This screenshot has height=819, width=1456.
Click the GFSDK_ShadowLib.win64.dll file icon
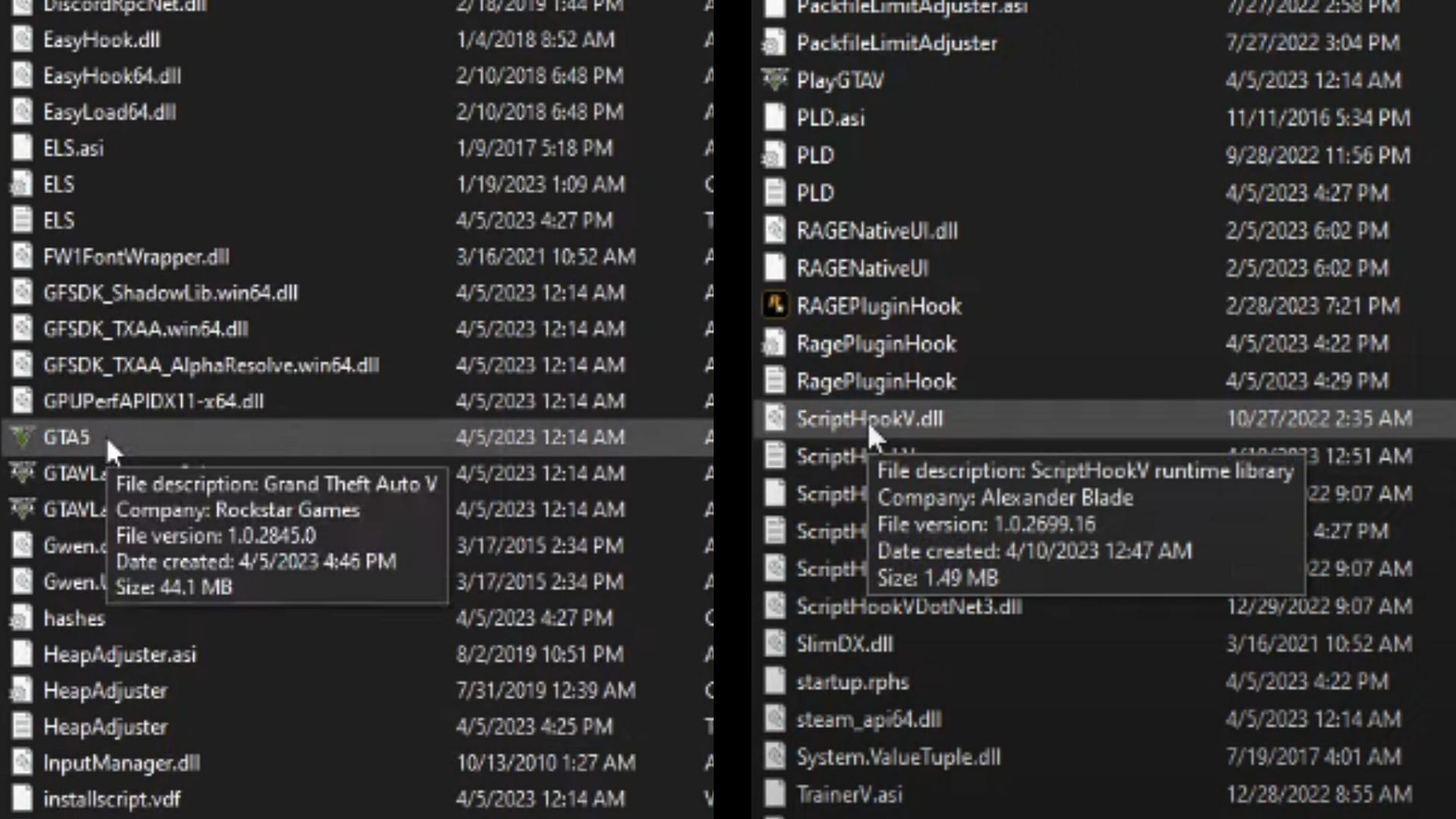23,293
